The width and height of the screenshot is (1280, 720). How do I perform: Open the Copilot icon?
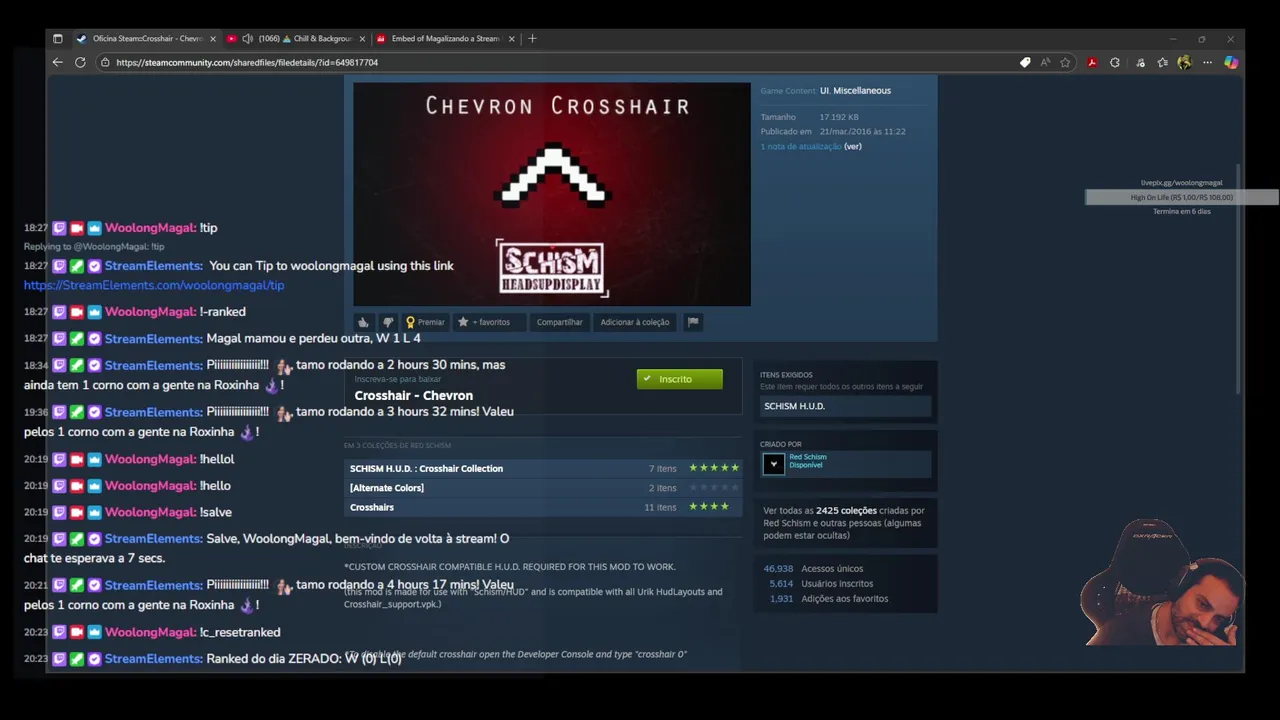1231,62
